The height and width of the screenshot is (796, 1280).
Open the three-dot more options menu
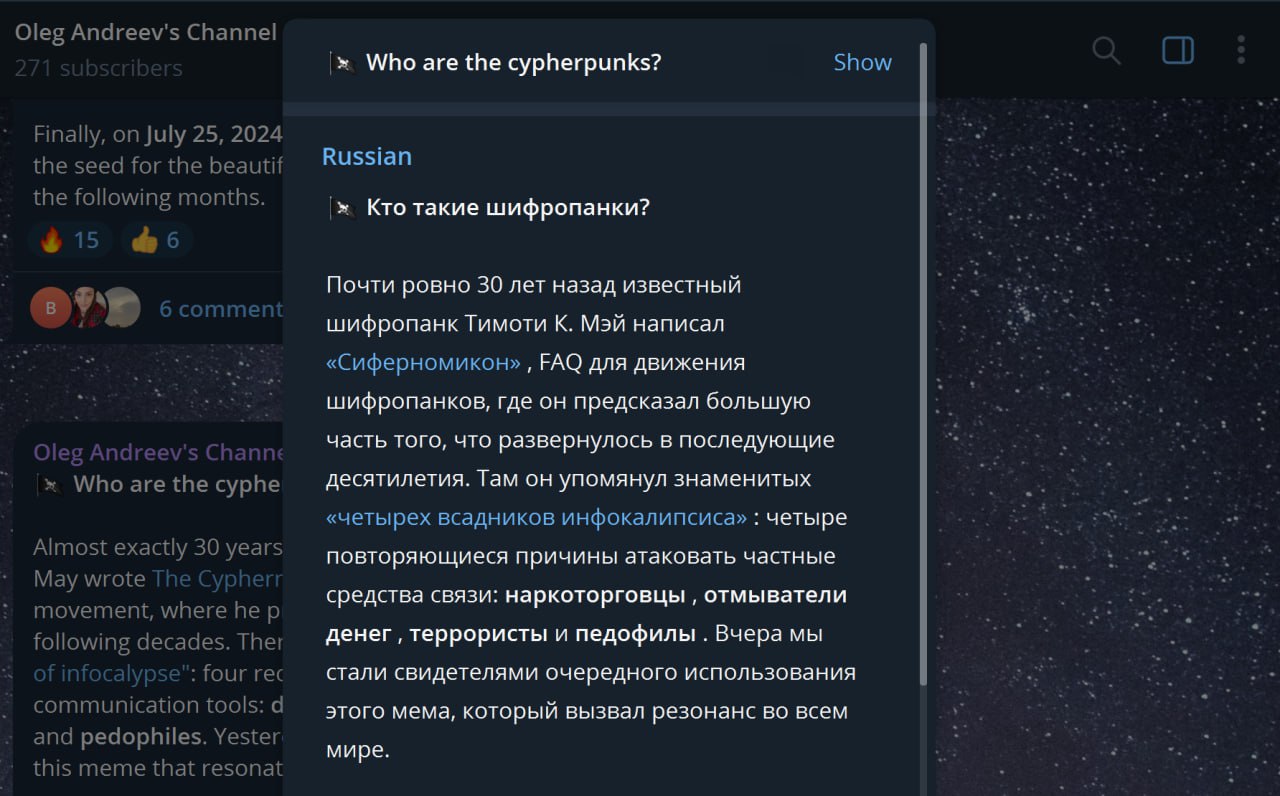(1241, 50)
